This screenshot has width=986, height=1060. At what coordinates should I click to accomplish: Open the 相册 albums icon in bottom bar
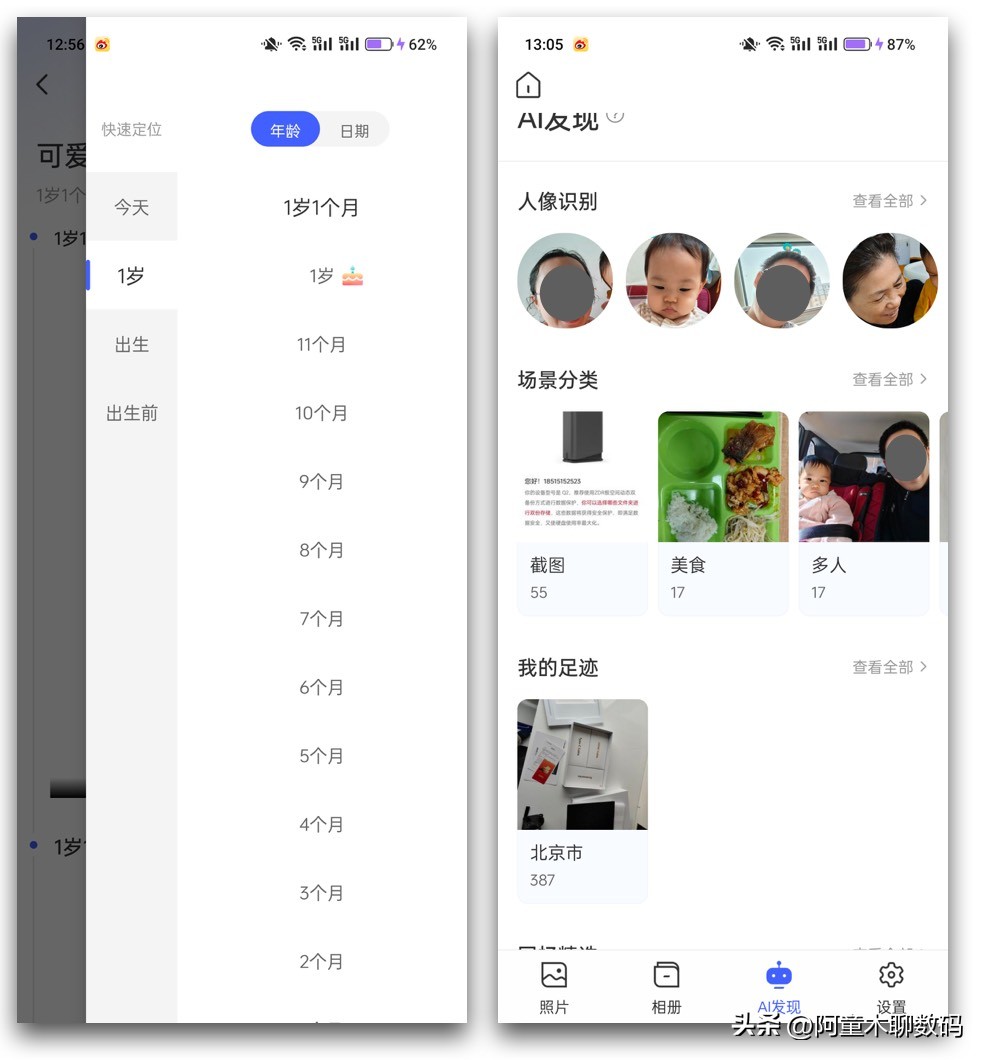pyautogui.click(x=666, y=975)
